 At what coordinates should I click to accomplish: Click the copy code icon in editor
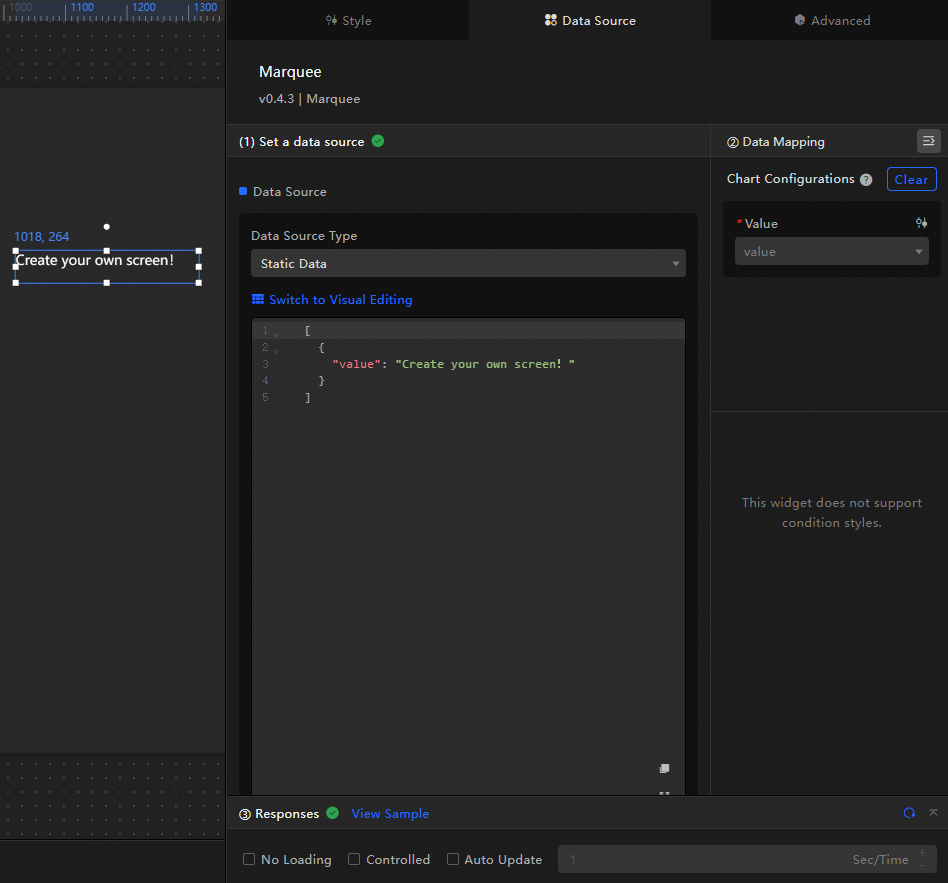(664, 768)
